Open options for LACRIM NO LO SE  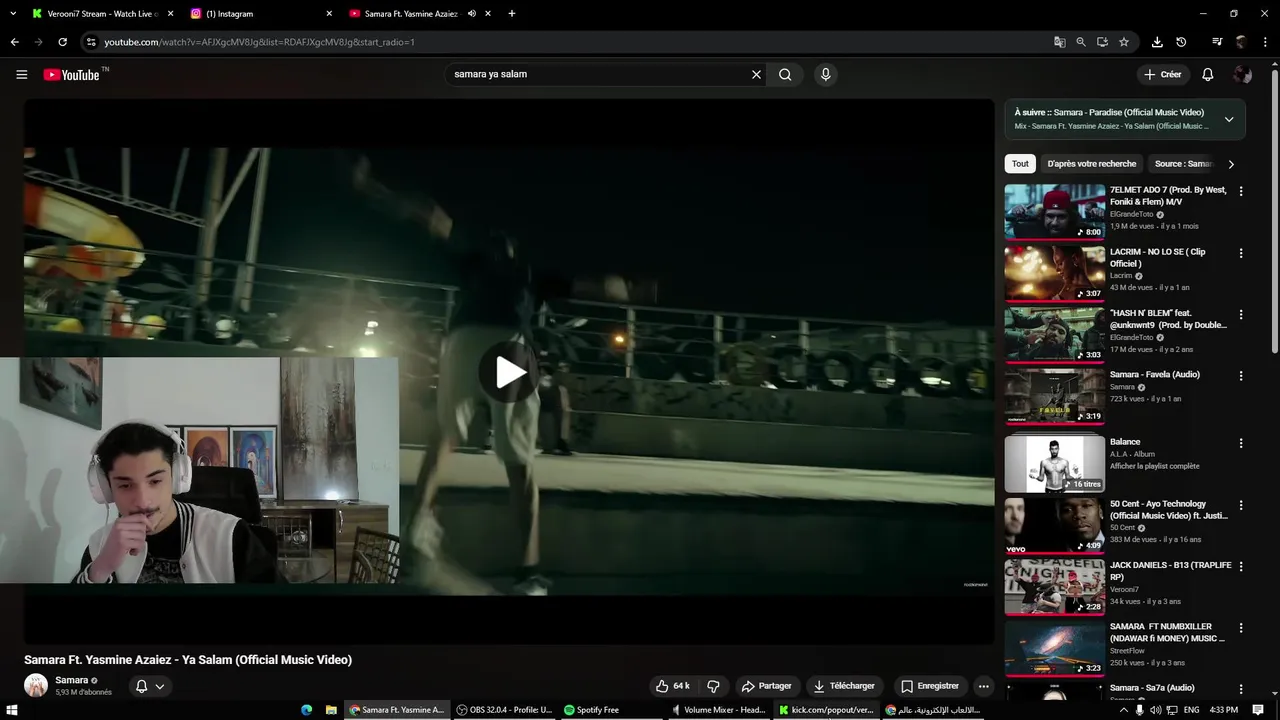[x=1241, y=253]
